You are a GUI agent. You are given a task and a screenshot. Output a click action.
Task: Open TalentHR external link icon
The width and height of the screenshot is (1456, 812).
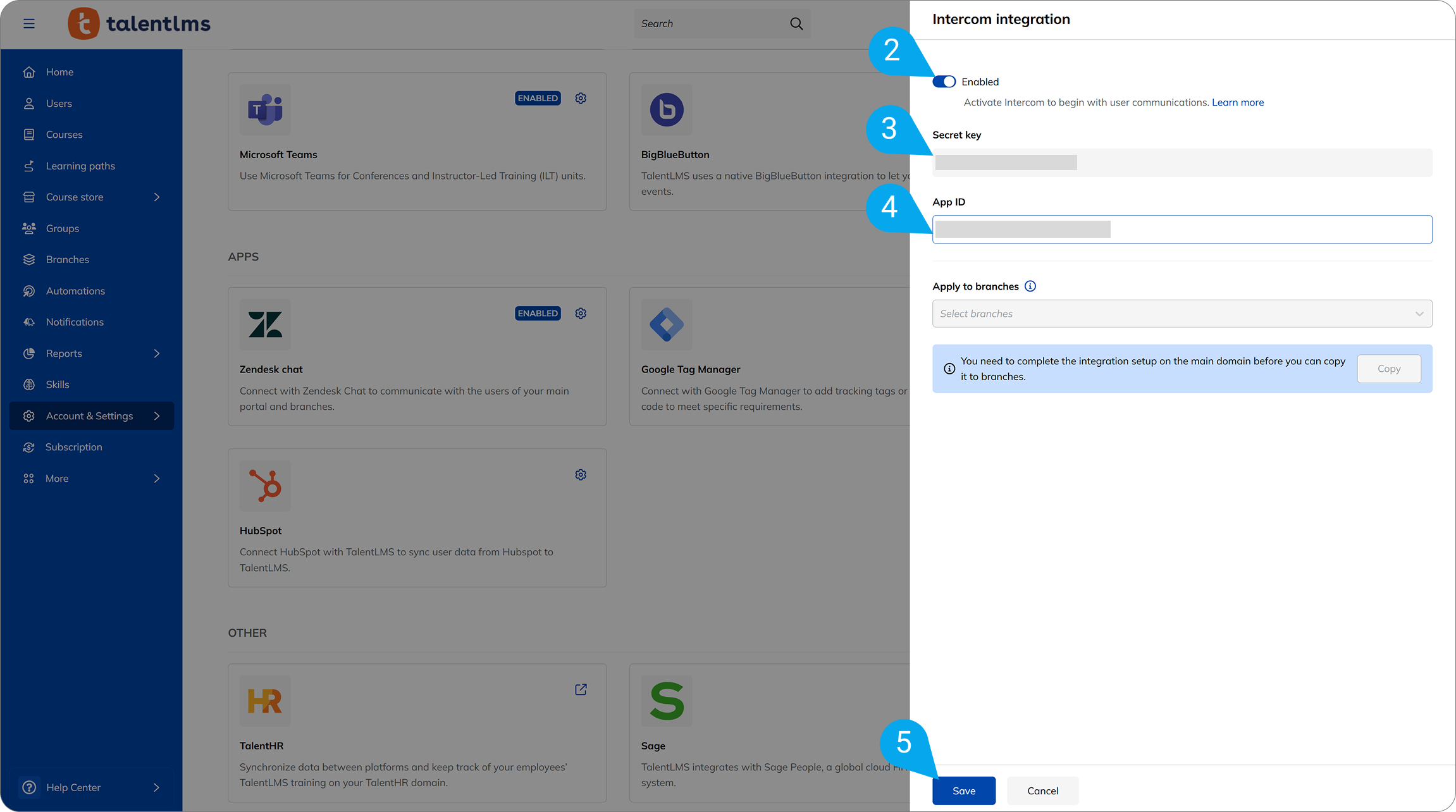coord(581,689)
